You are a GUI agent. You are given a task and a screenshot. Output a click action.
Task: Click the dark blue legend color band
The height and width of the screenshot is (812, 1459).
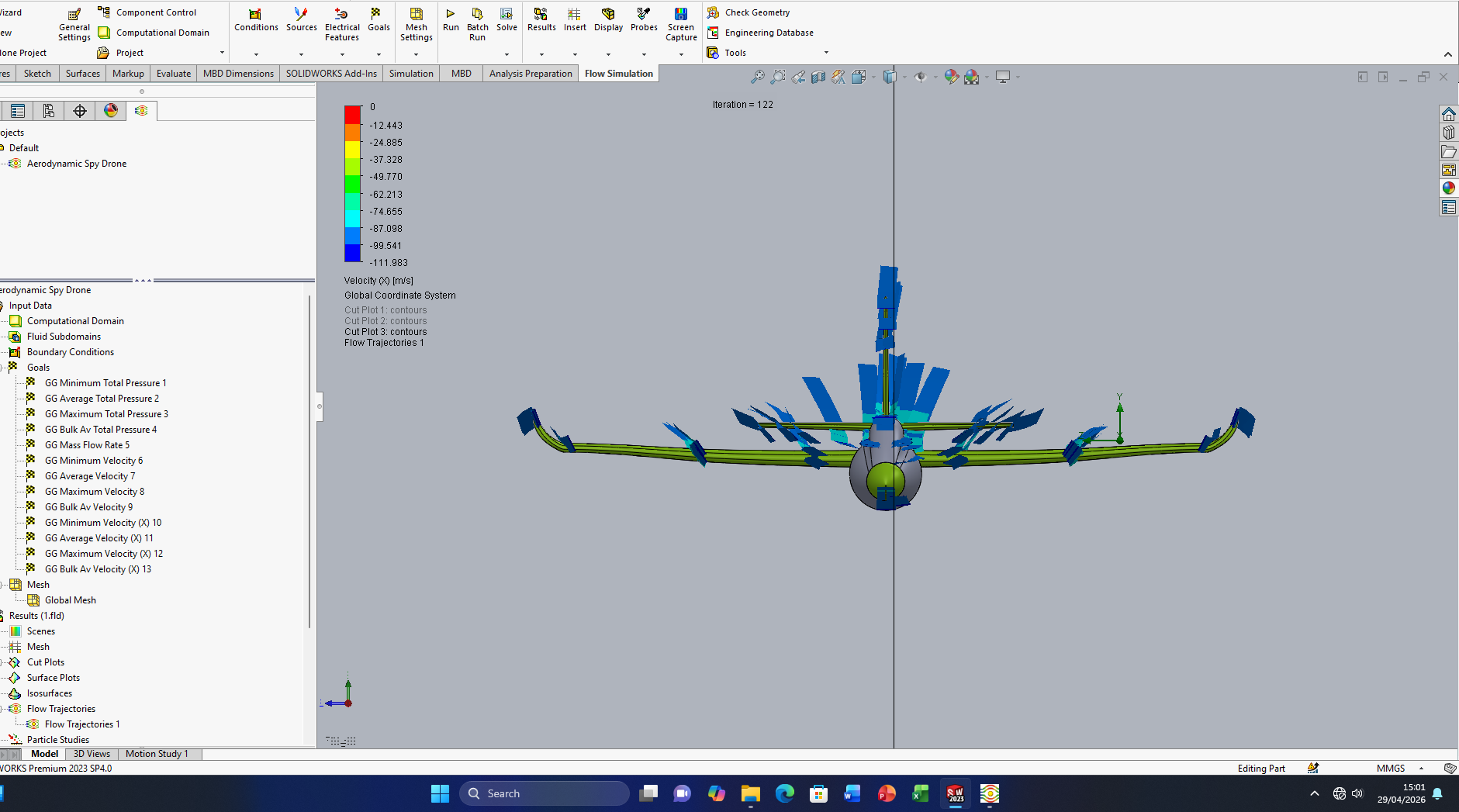pyautogui.click(x=352, y=254)
